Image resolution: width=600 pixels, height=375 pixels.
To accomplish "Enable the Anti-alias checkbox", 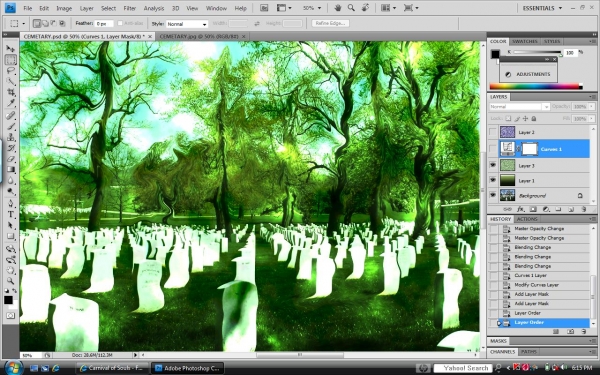I will pos(120,23).
